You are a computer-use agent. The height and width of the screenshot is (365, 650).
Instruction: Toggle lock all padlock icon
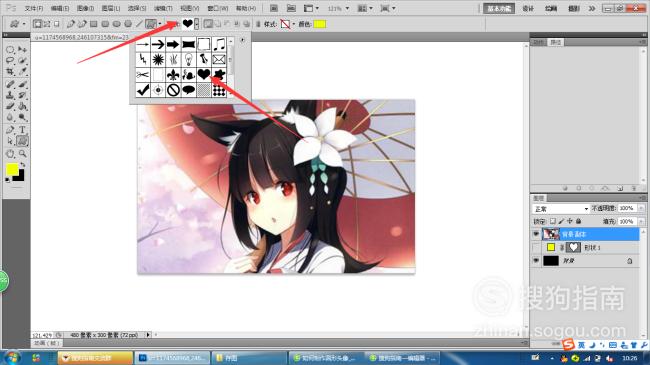tap(579, 221)
